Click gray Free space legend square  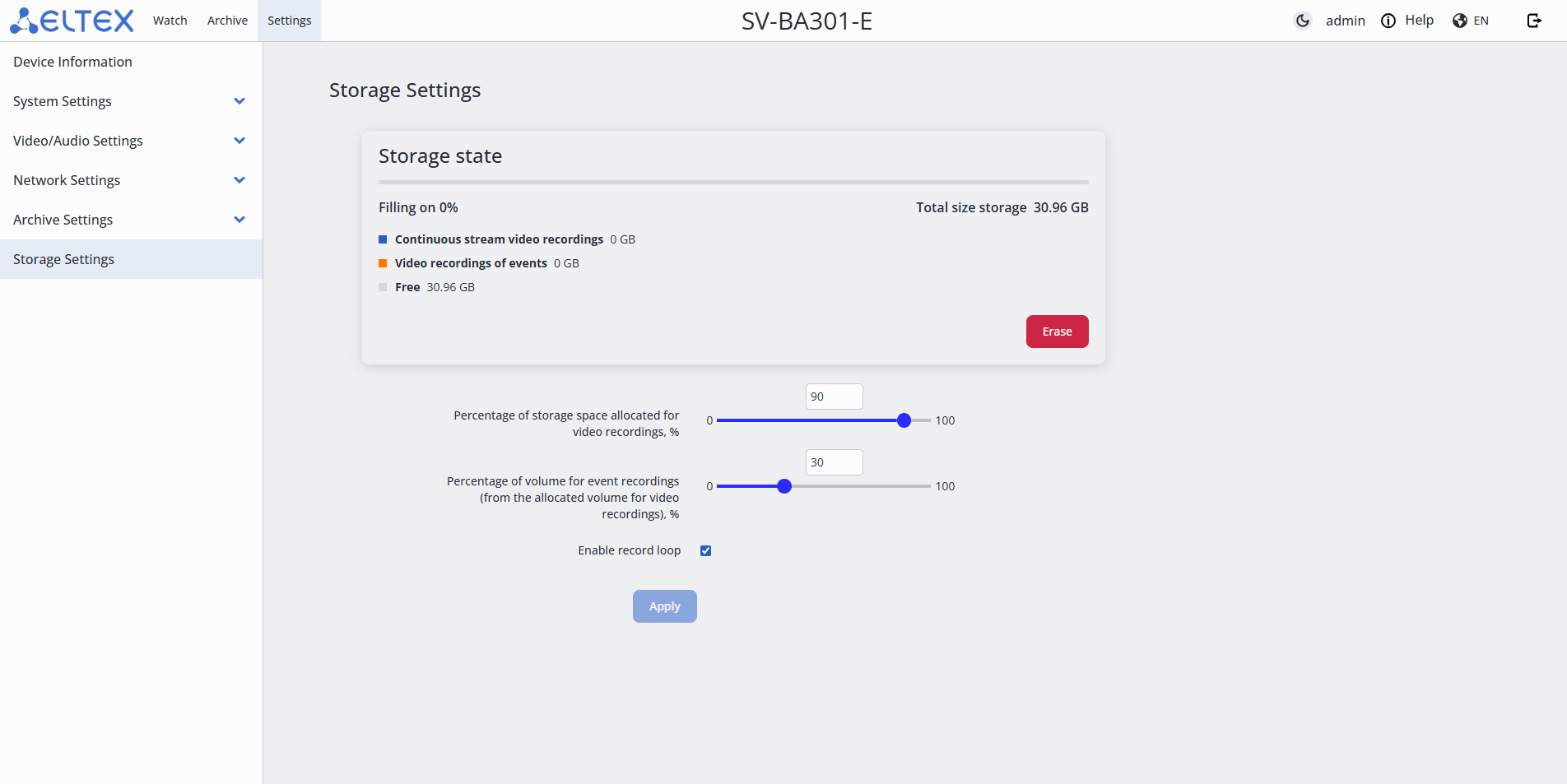[383, 287]
